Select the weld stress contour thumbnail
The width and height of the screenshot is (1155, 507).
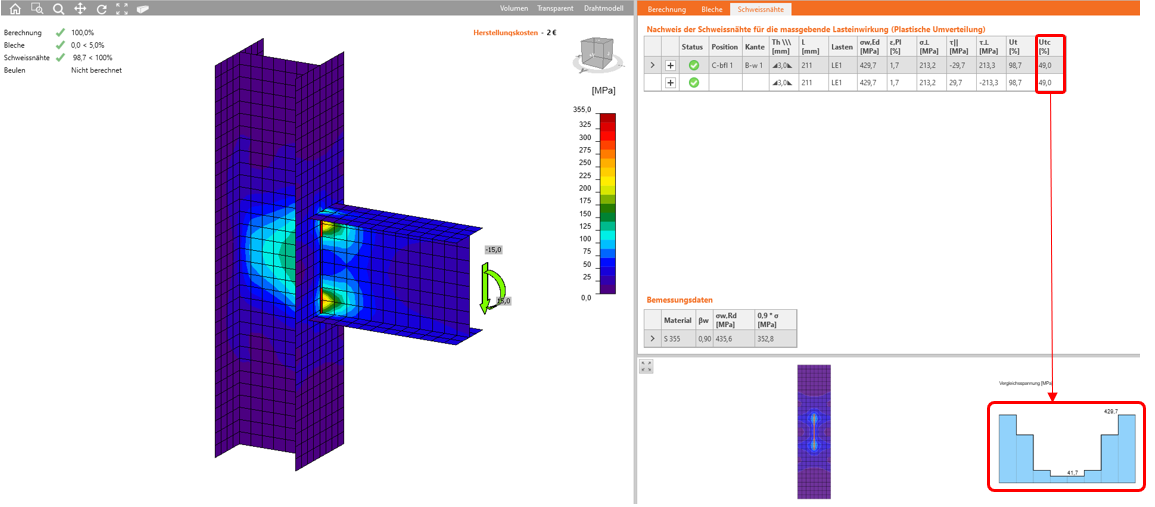[816, 431]
